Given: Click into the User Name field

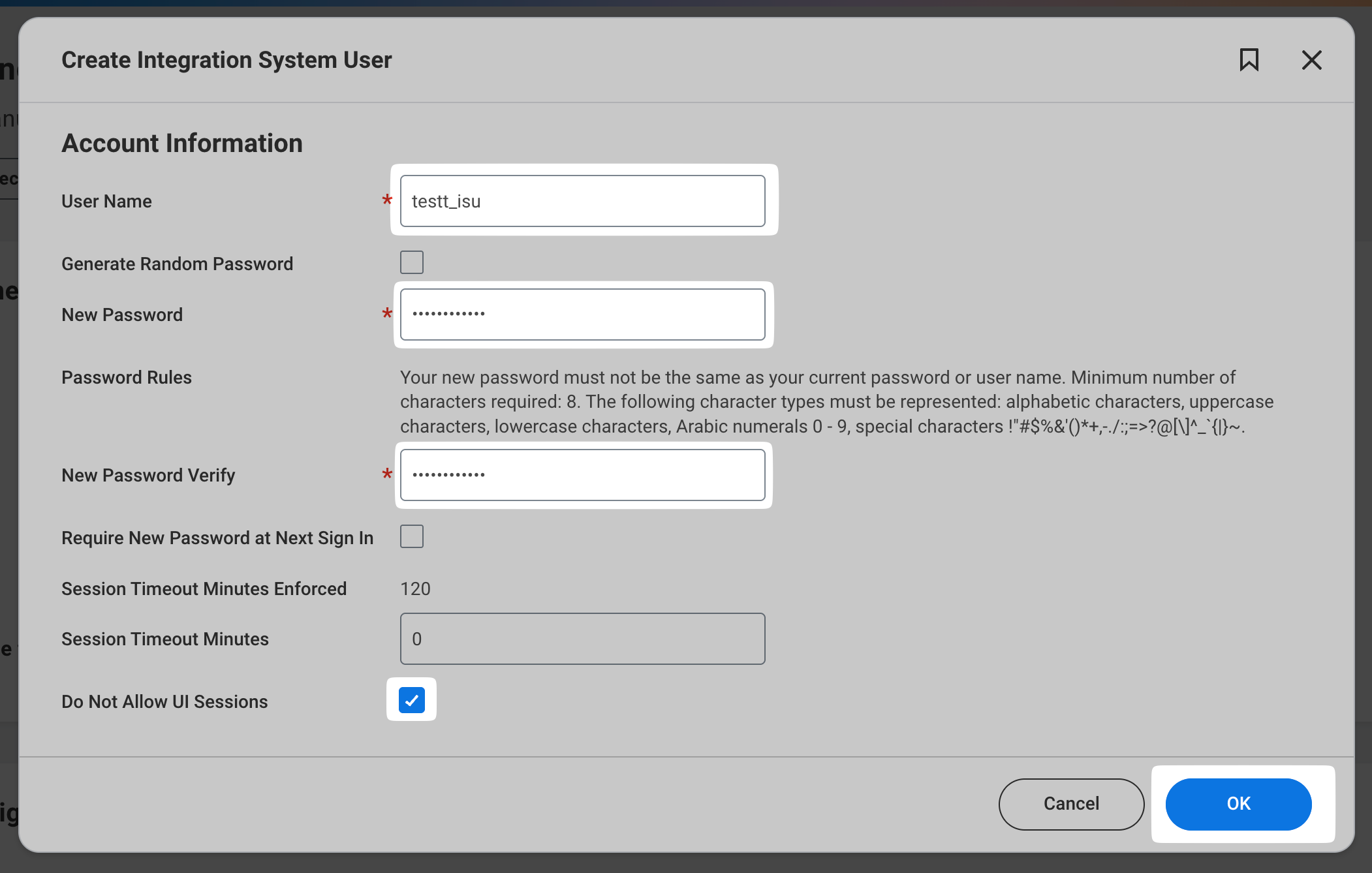Looking at the screenshot, I should pyautogui.click(x=582, y=201).
